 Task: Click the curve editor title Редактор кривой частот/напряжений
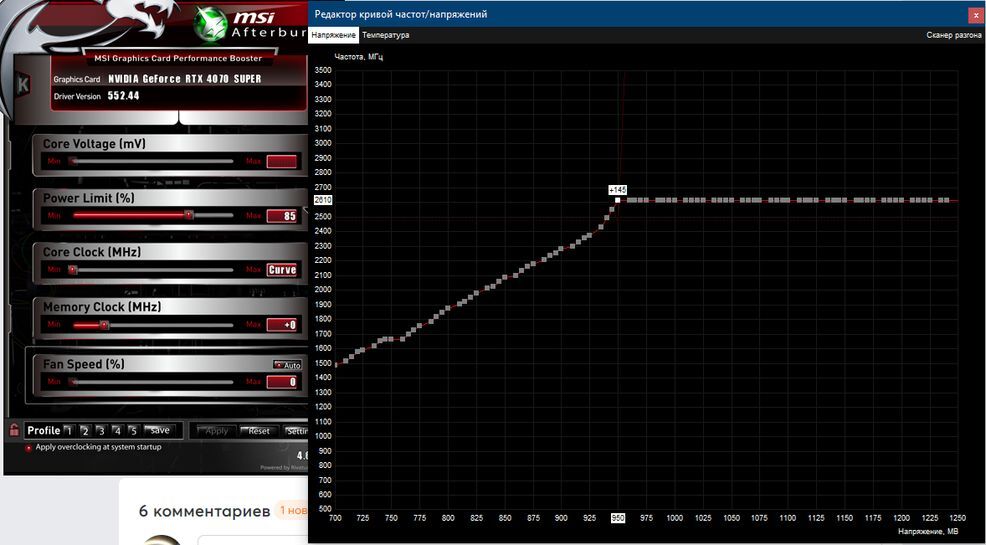tap(401, 14)
